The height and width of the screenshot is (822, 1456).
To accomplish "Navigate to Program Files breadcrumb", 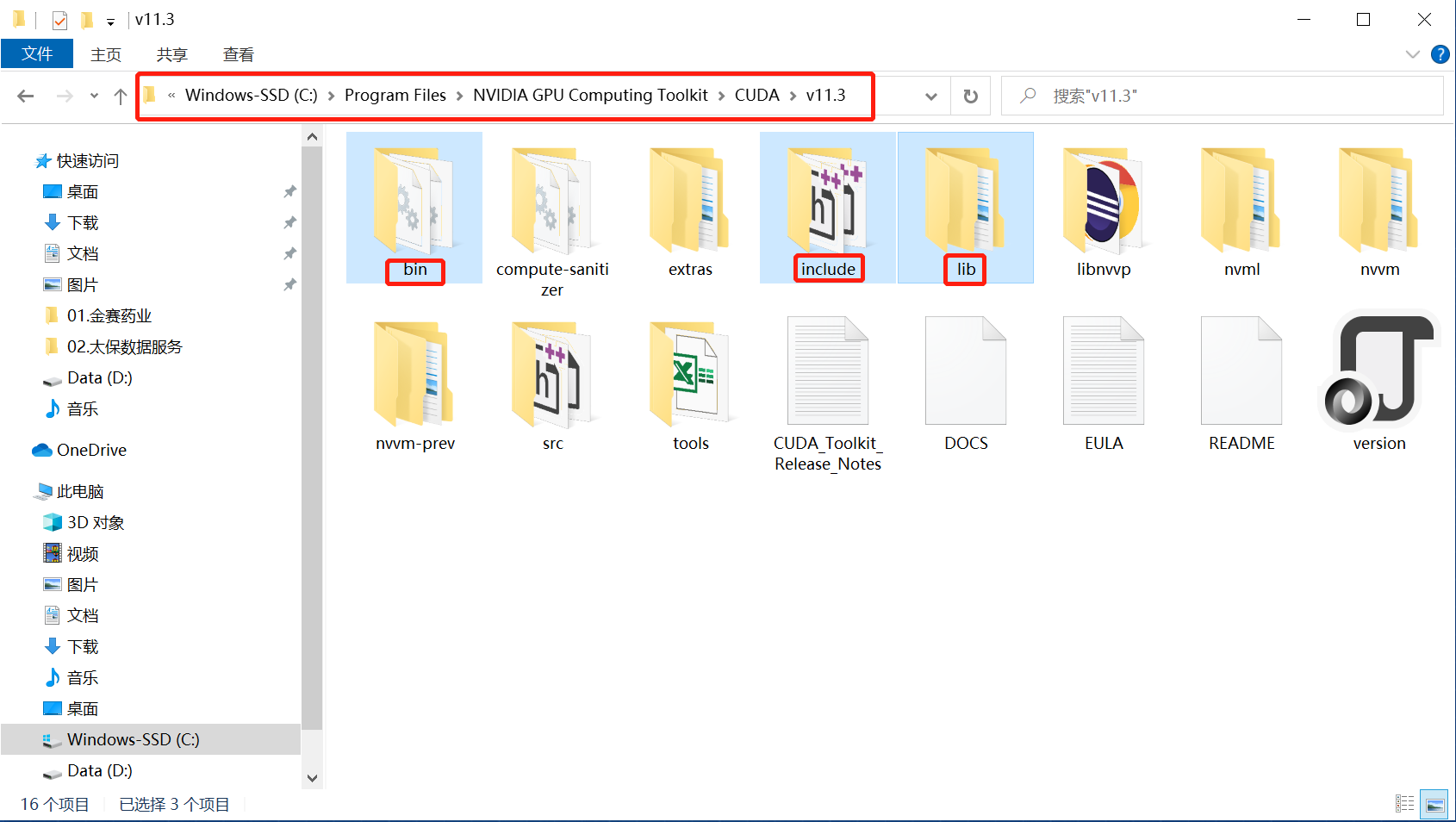I will [x=395, y=96].
